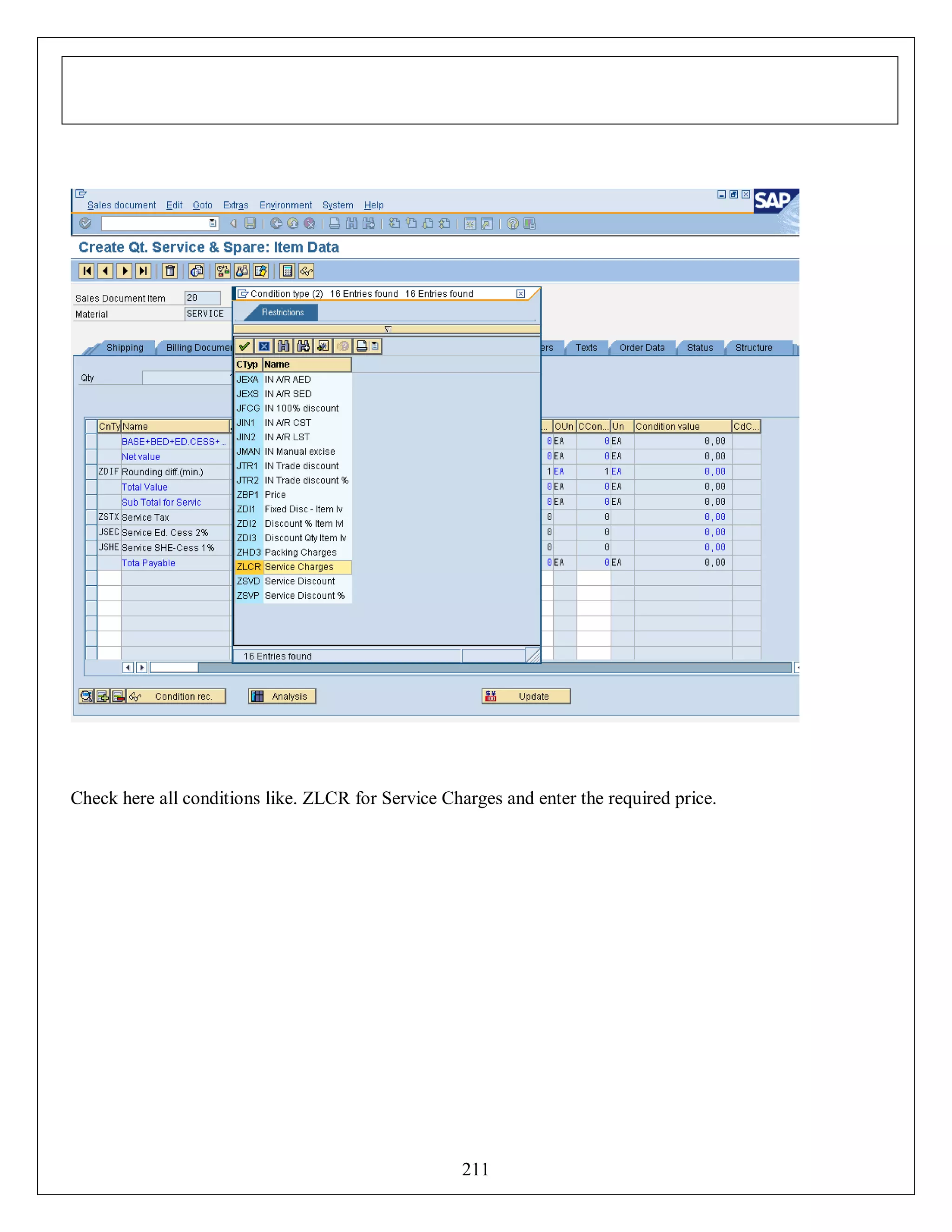This screenshot has height=1232, width=952.
Task: Select the row checkbox beside ZSTX Service Tax
Action: (x=91, y=517)
